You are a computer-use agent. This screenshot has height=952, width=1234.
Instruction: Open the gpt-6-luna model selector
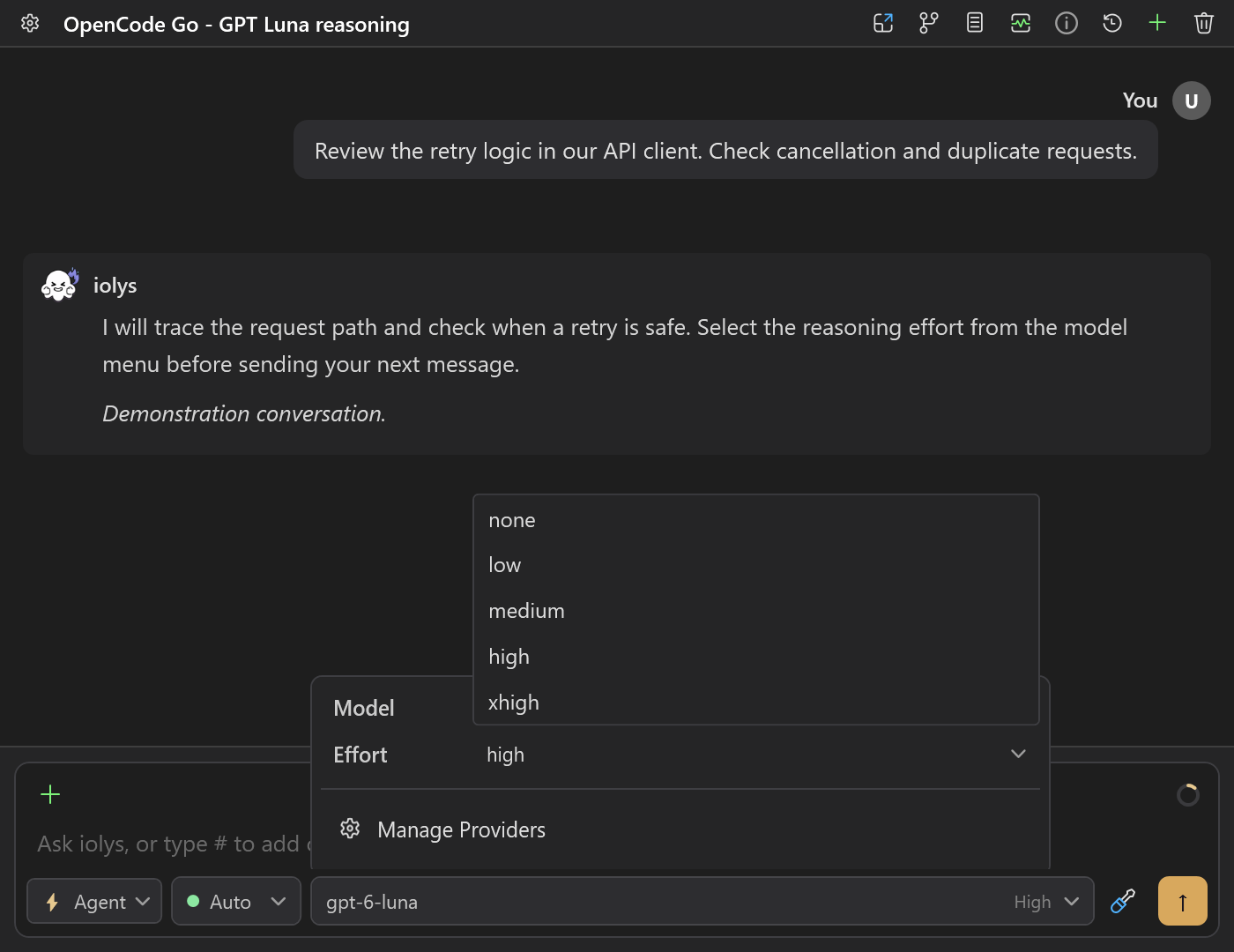click(702, 902)
